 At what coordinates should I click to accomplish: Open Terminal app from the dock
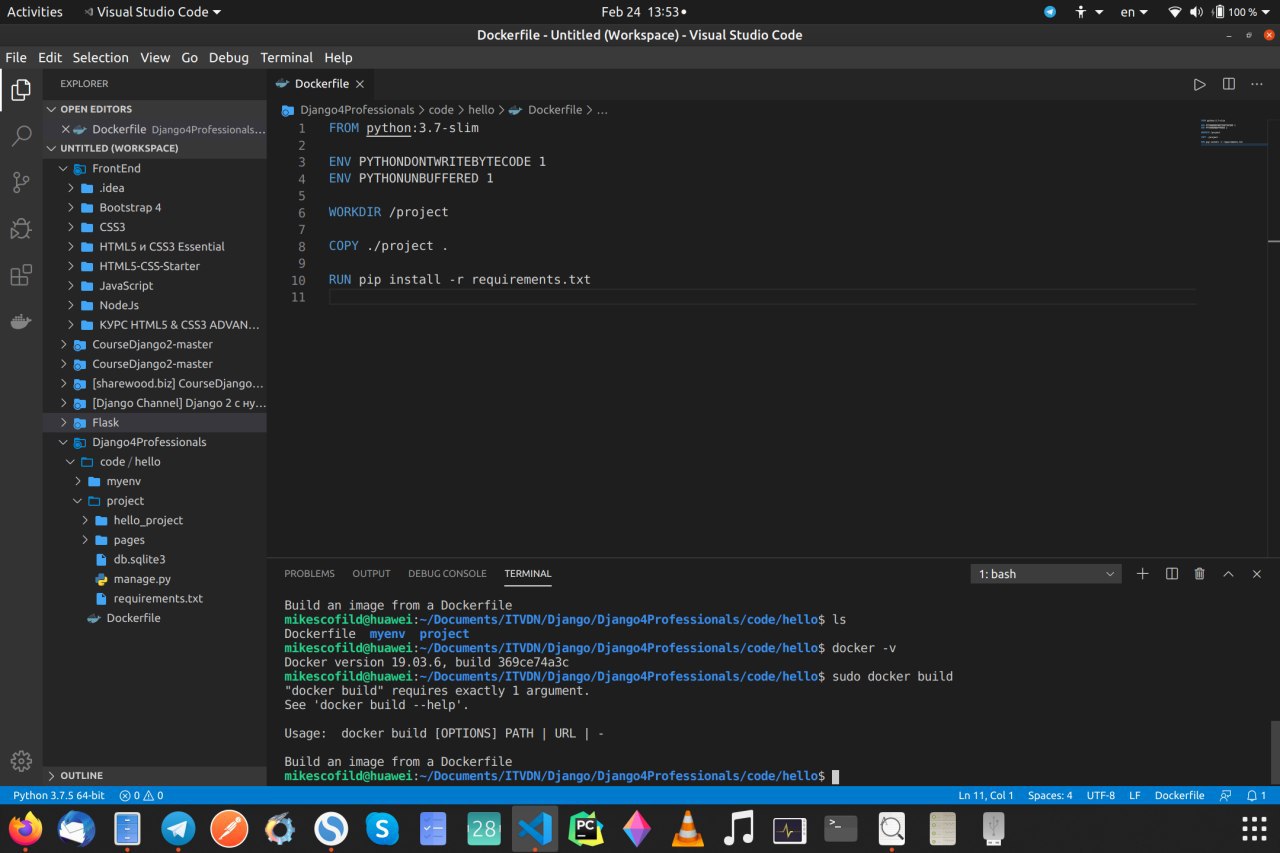tap(840, 828)
